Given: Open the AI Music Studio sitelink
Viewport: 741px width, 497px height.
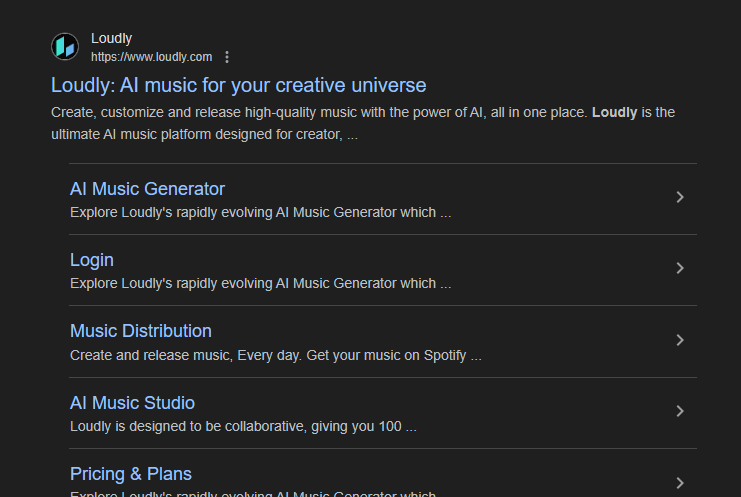Looking at the screenshot, I should point(132,403).
